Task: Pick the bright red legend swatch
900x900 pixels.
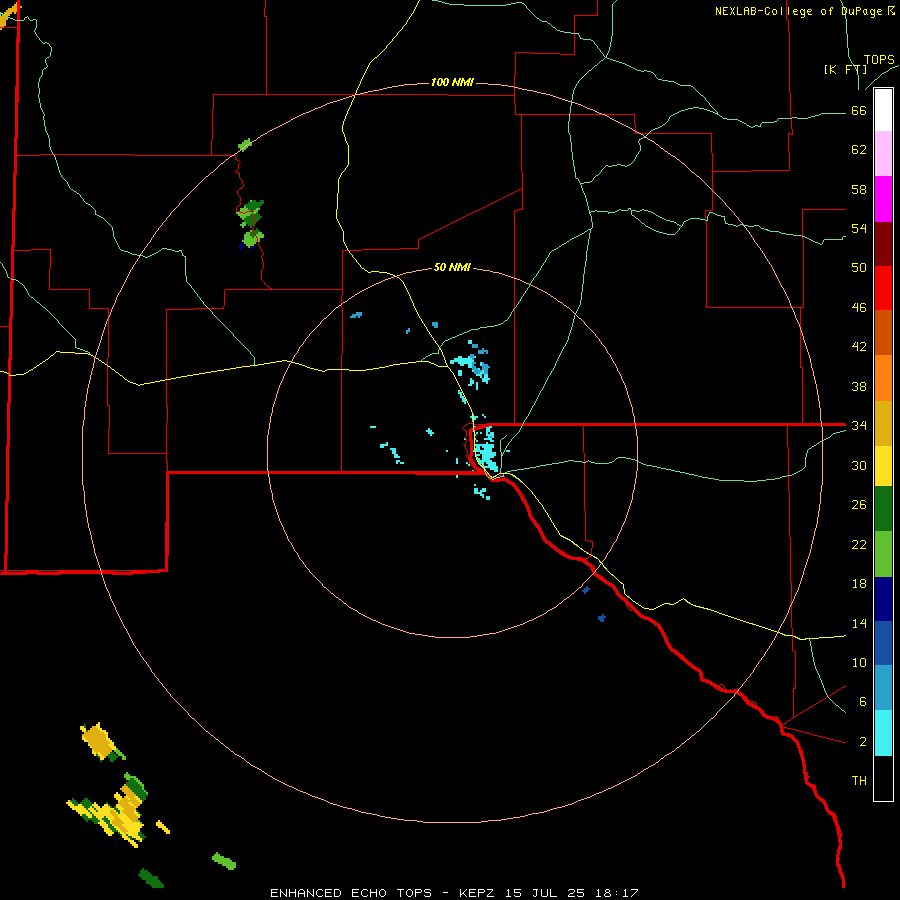Action: click(883, 288)
